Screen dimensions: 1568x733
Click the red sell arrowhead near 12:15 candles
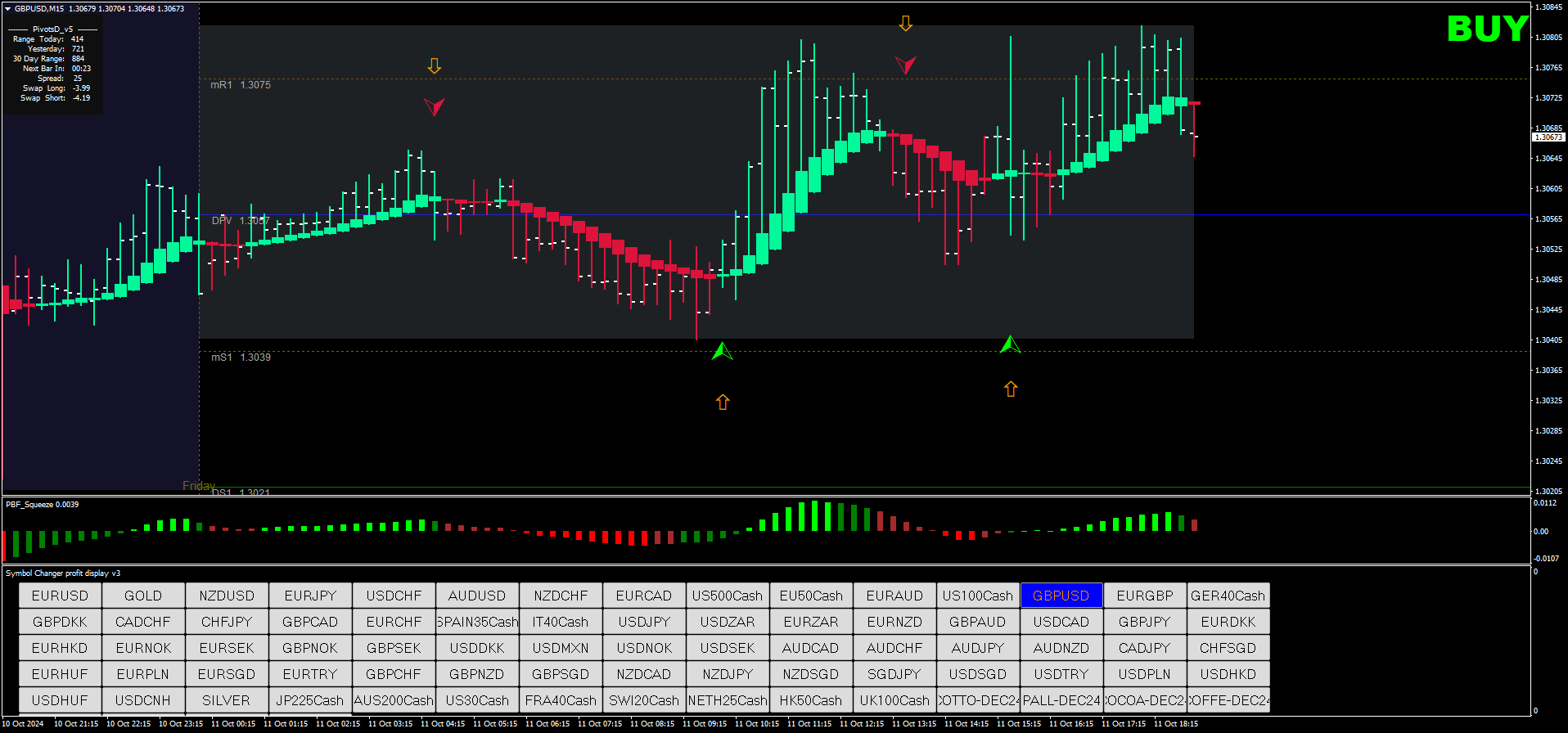tap(904, 65)
